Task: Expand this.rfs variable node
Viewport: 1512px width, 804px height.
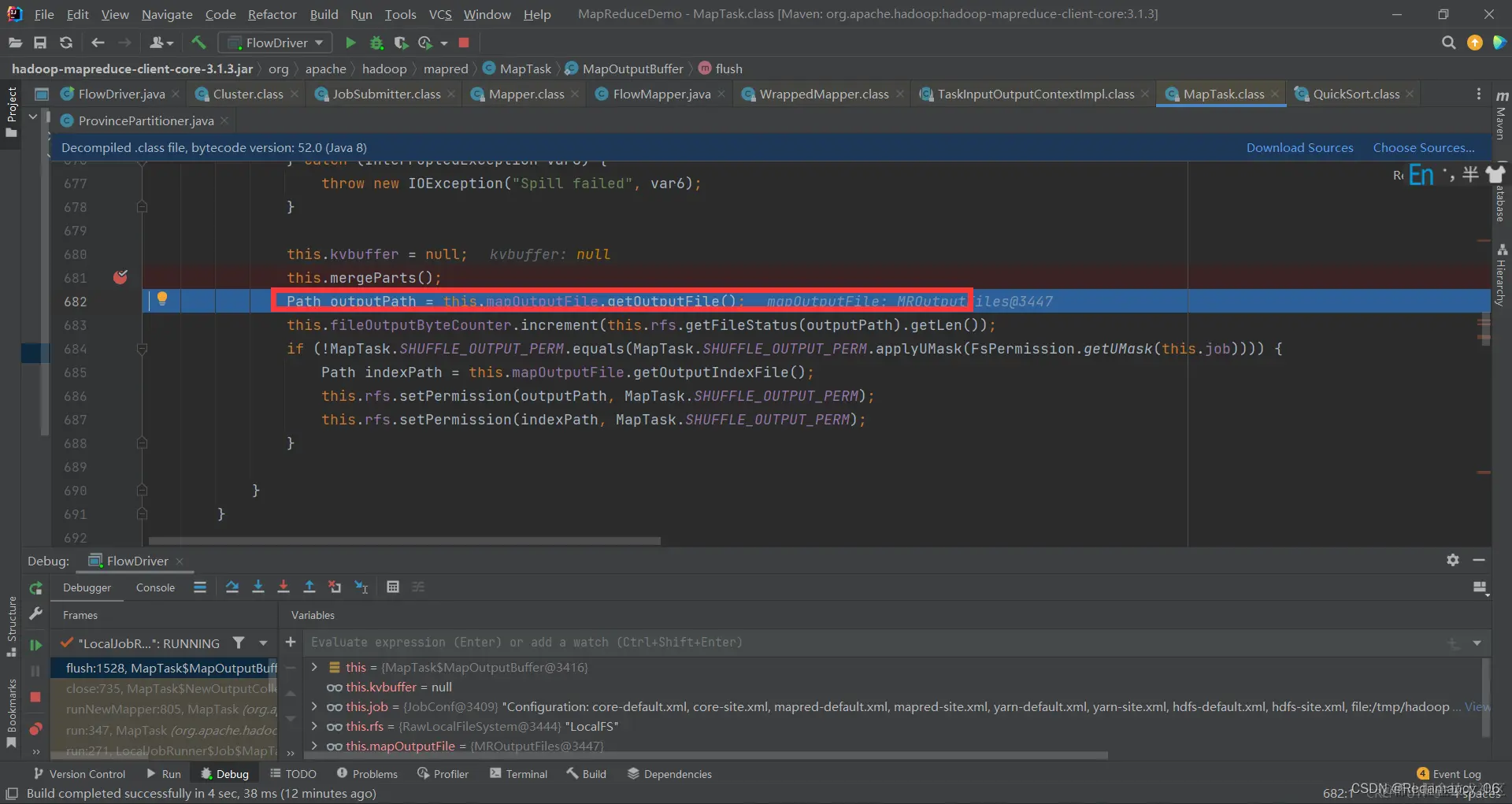Action: point(314,726)
